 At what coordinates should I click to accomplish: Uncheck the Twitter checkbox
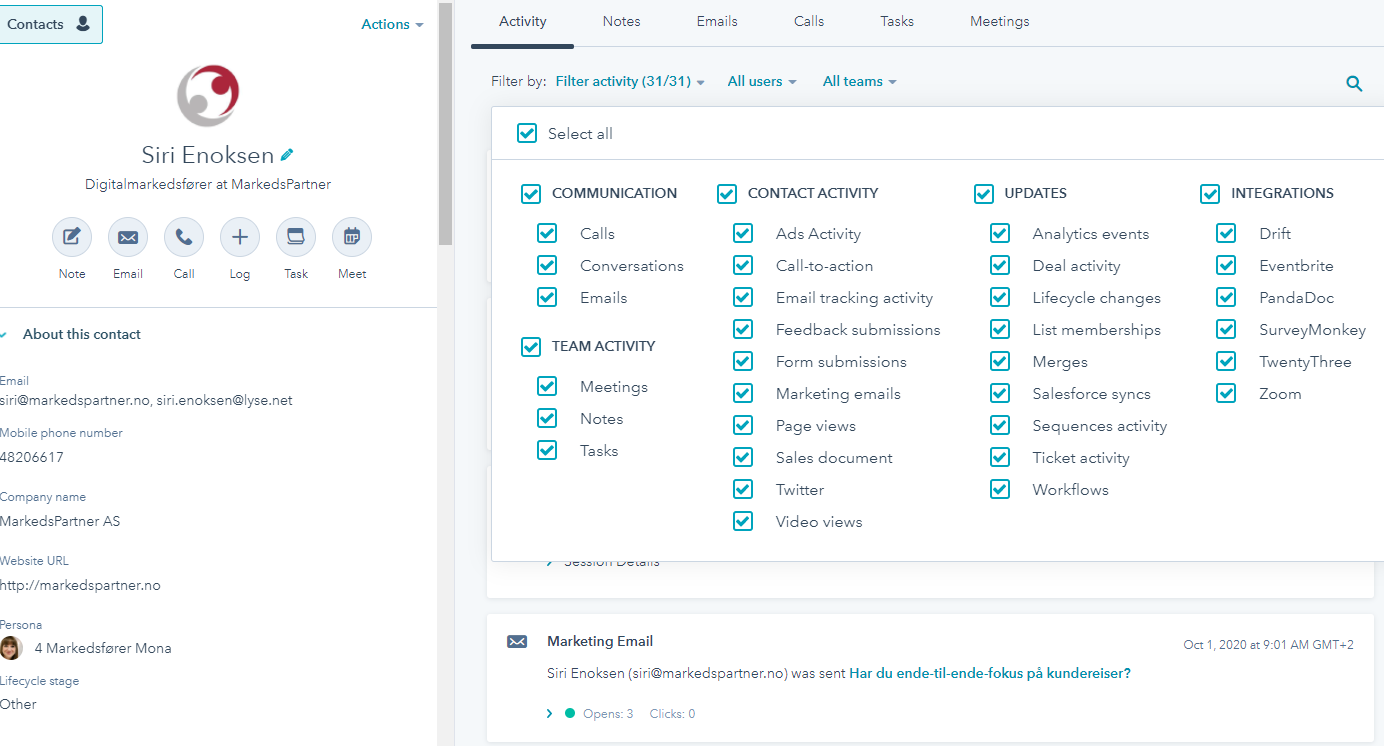(743, 489)
